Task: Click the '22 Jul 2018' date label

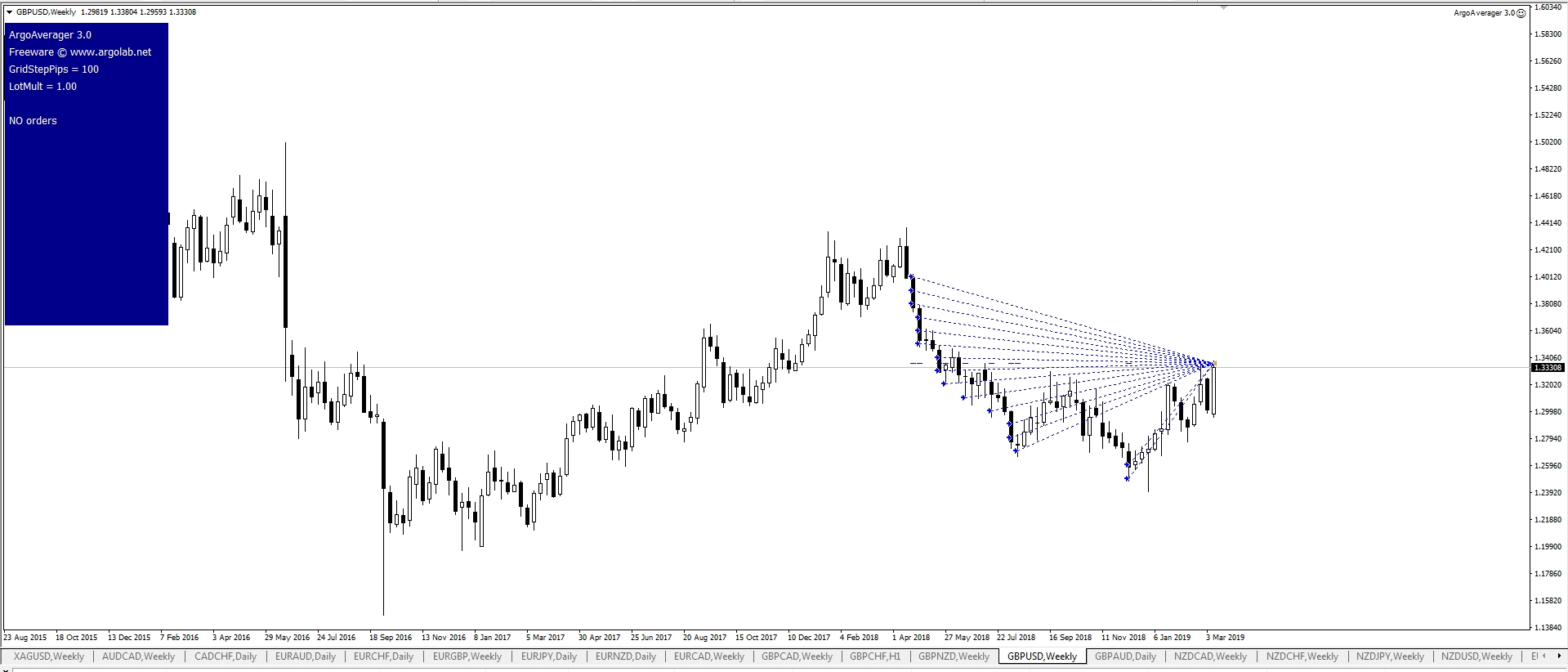Action: tap(1016, 638)
